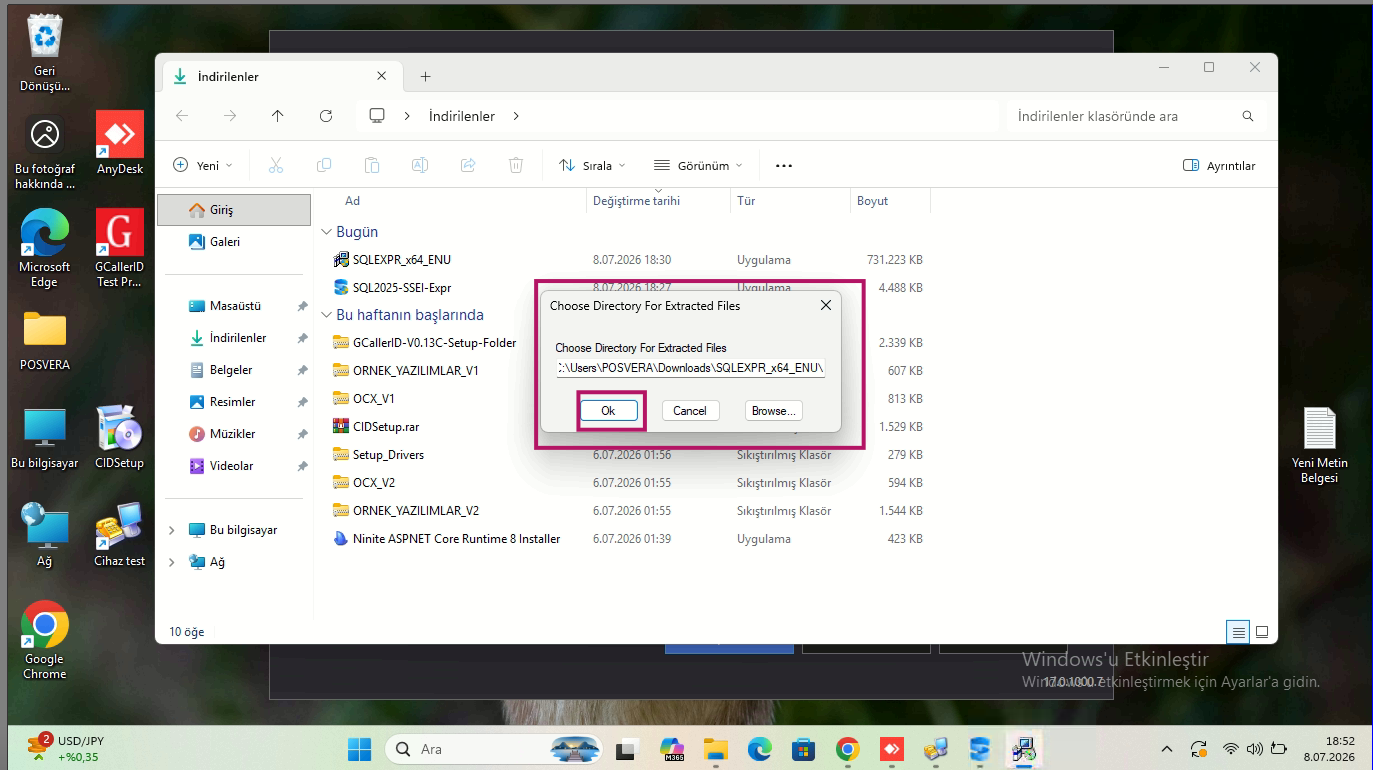Open Giriş in the navigation pane
Viewport: 1373px width, 770px height.
click(x=234, y=210)
